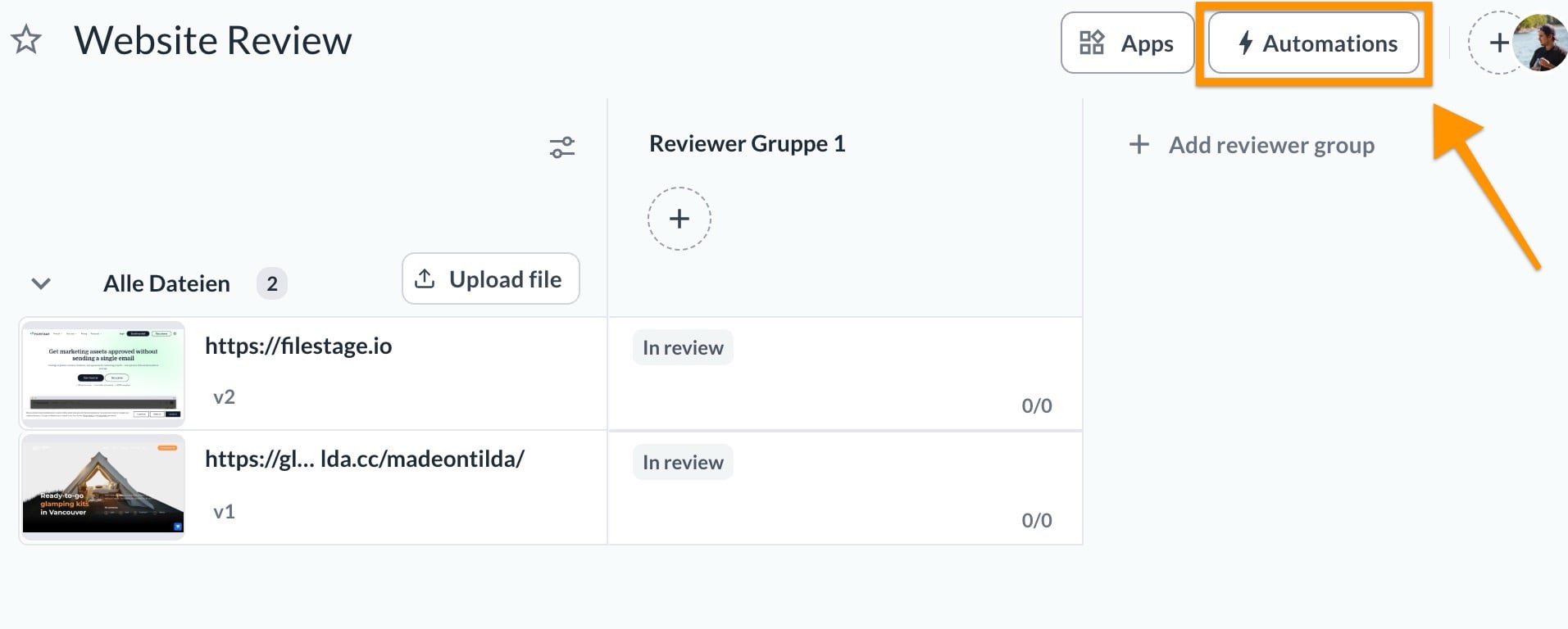This screenshot has height=629, width=1568.
Task: Open the https://filestage.io file name
Action: coord(298,346)
